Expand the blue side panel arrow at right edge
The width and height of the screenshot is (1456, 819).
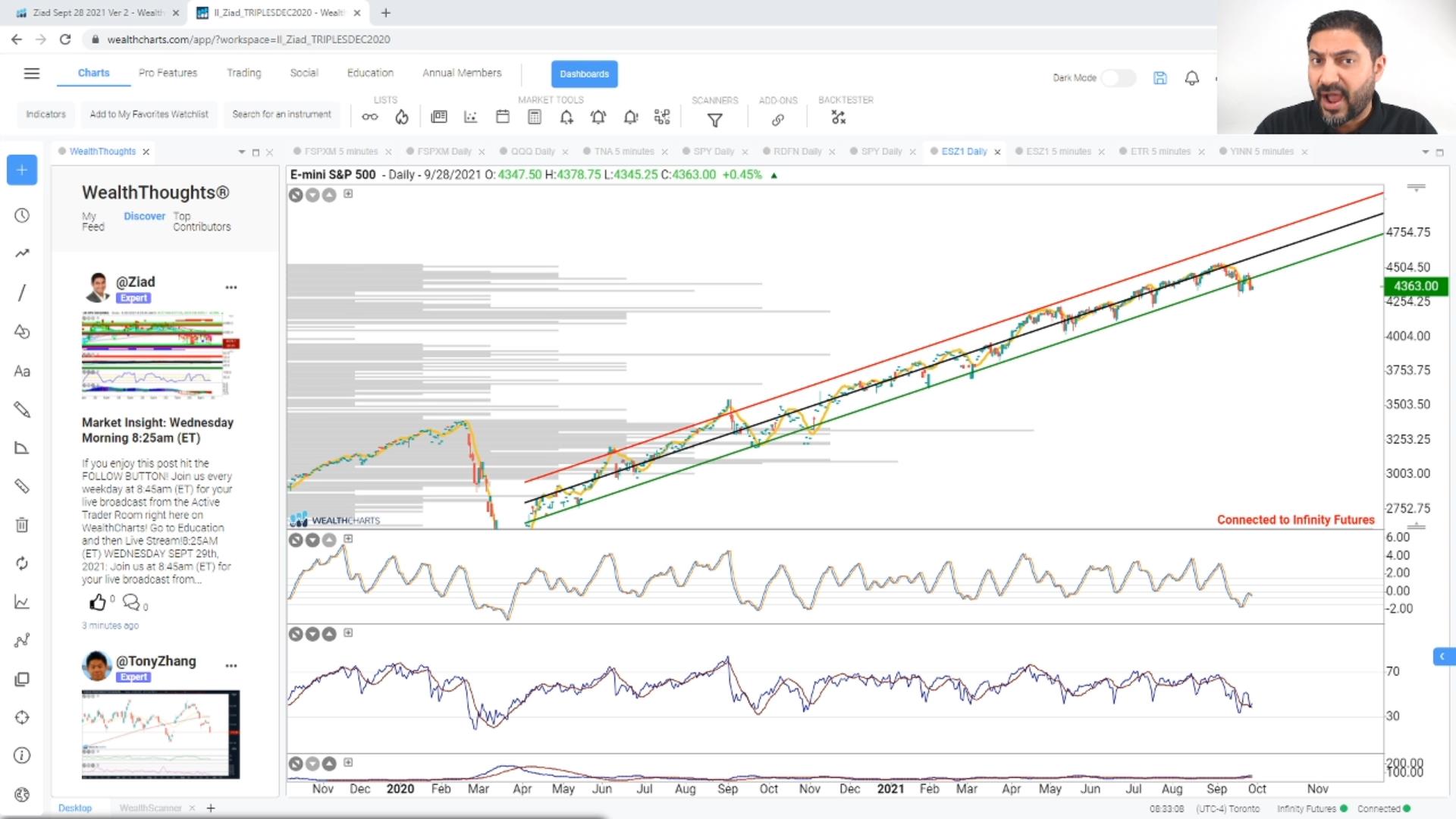1443,656
